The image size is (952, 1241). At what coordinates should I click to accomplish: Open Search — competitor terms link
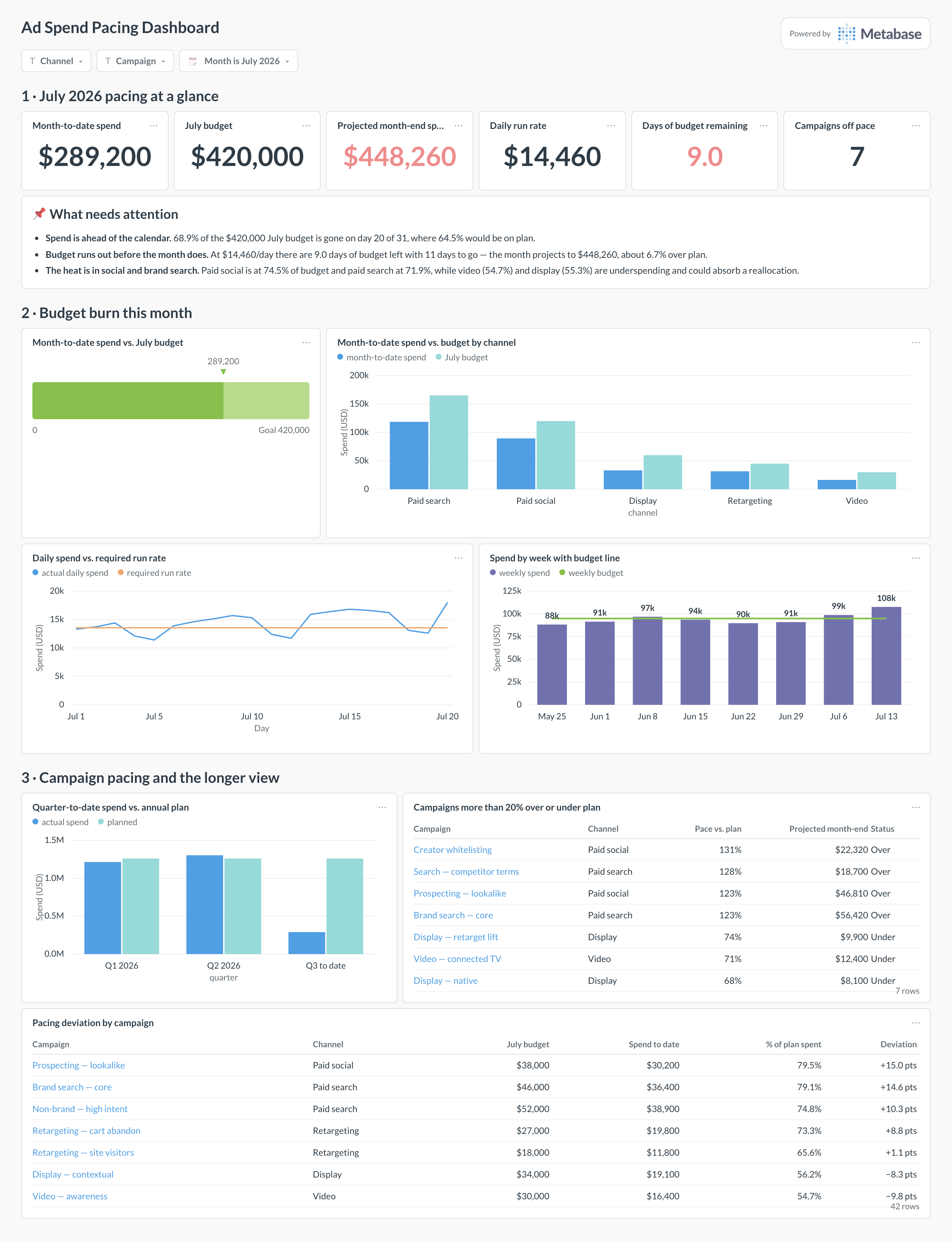pos(466,872)
